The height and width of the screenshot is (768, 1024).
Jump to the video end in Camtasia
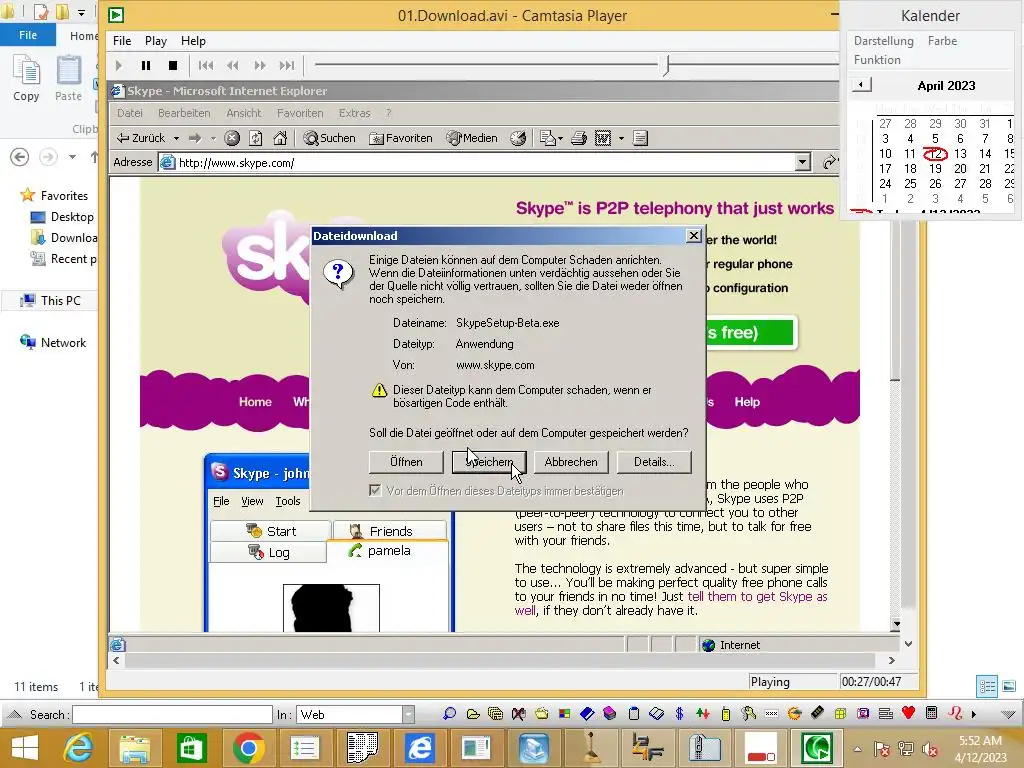pos(287,65)
